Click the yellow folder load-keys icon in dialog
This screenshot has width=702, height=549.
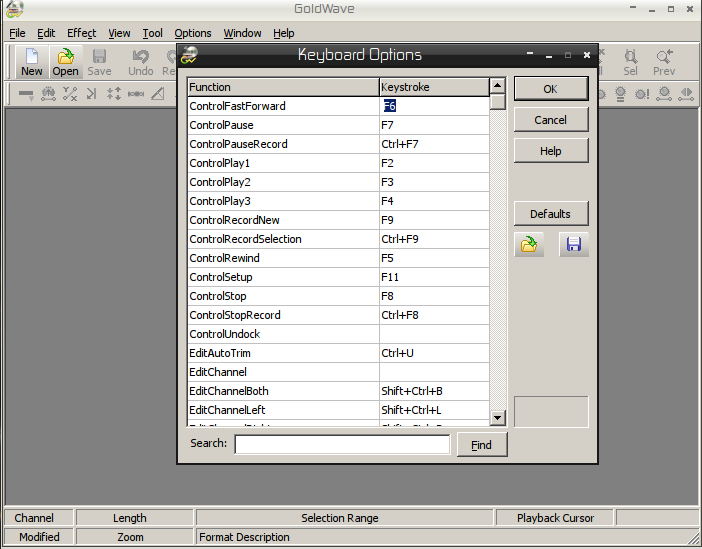click(x=529, y=244)
